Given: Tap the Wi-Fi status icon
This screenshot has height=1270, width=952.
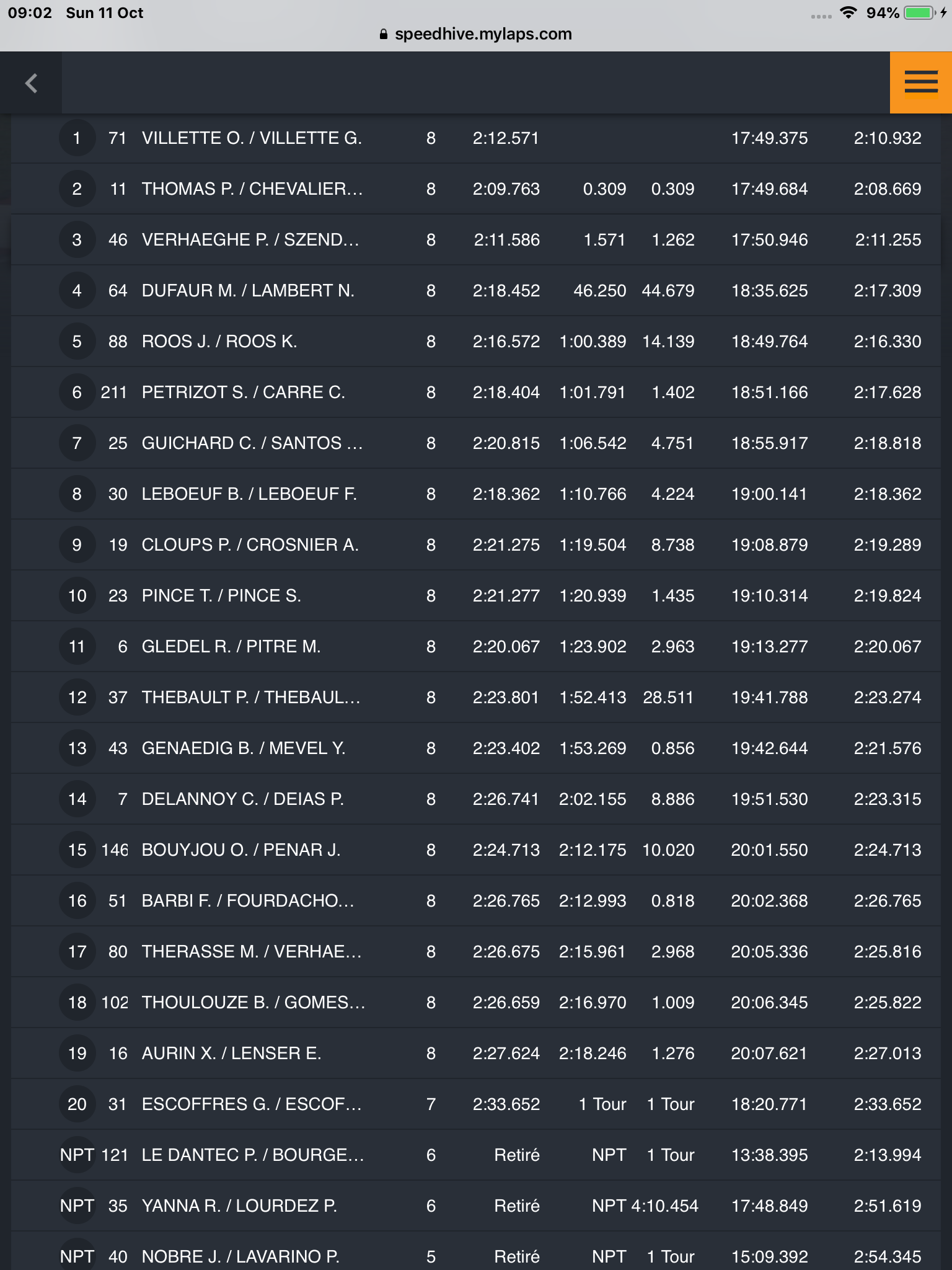Looking at the screenshot, I should (848, 12).
